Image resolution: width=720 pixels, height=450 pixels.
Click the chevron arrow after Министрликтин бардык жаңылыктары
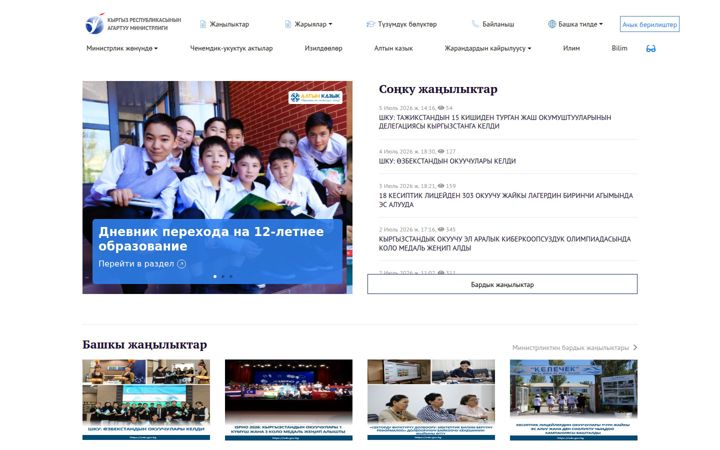(x=635, y=348)
